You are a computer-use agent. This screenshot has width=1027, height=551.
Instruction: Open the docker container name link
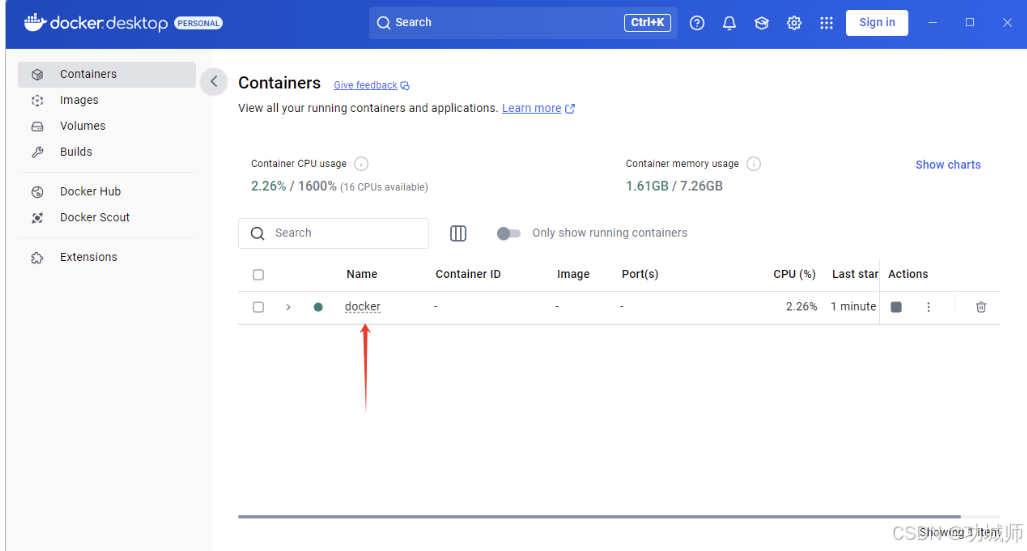click(362, 307)
